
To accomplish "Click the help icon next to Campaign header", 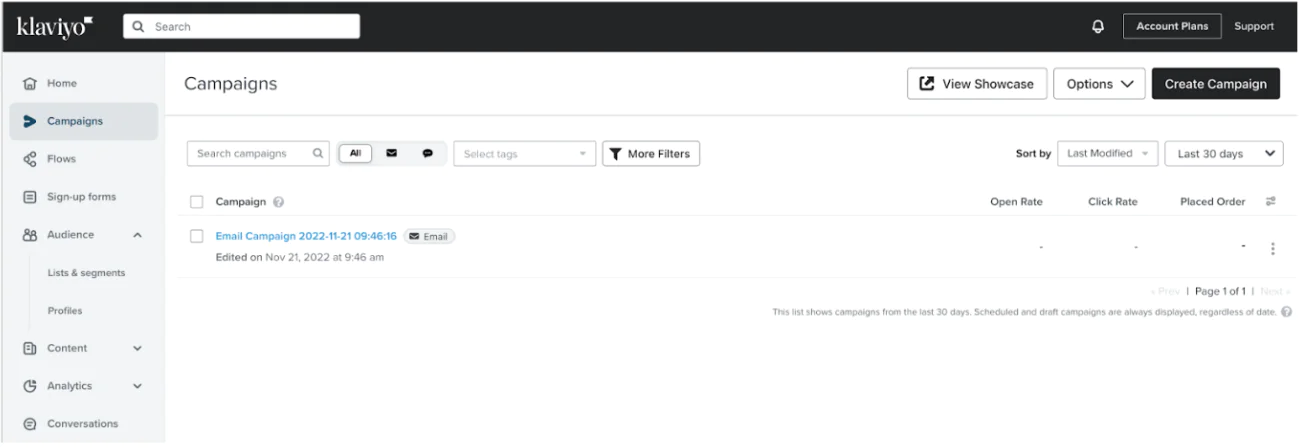I will click(279, 202).
